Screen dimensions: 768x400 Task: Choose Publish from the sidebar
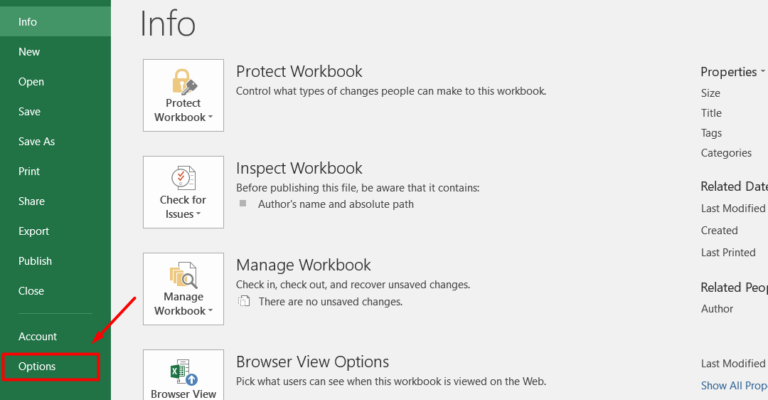35,261
